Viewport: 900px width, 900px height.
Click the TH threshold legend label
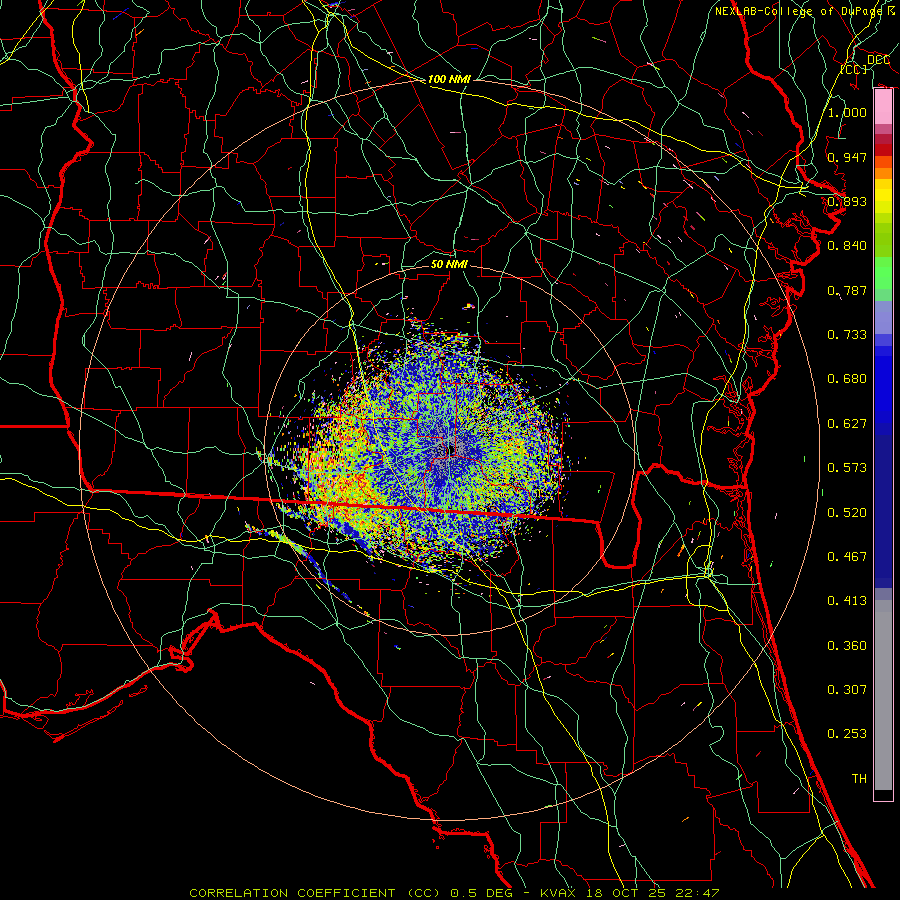[859, 778]
